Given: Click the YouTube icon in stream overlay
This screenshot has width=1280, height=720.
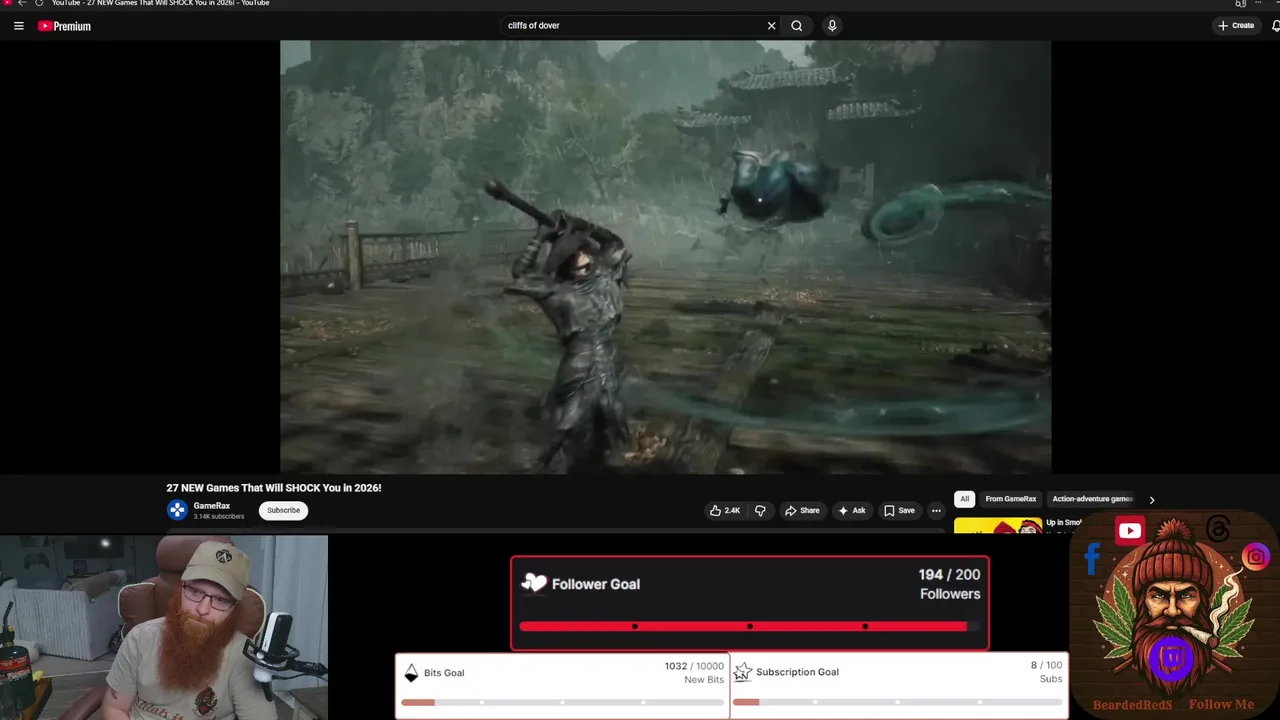Looking at the screenshot, I should point(1130,531).
